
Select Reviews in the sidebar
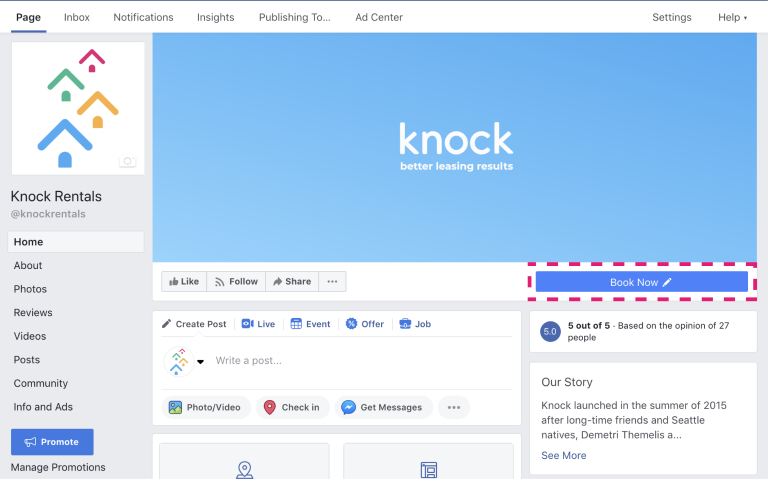click(x=33, y=312)
